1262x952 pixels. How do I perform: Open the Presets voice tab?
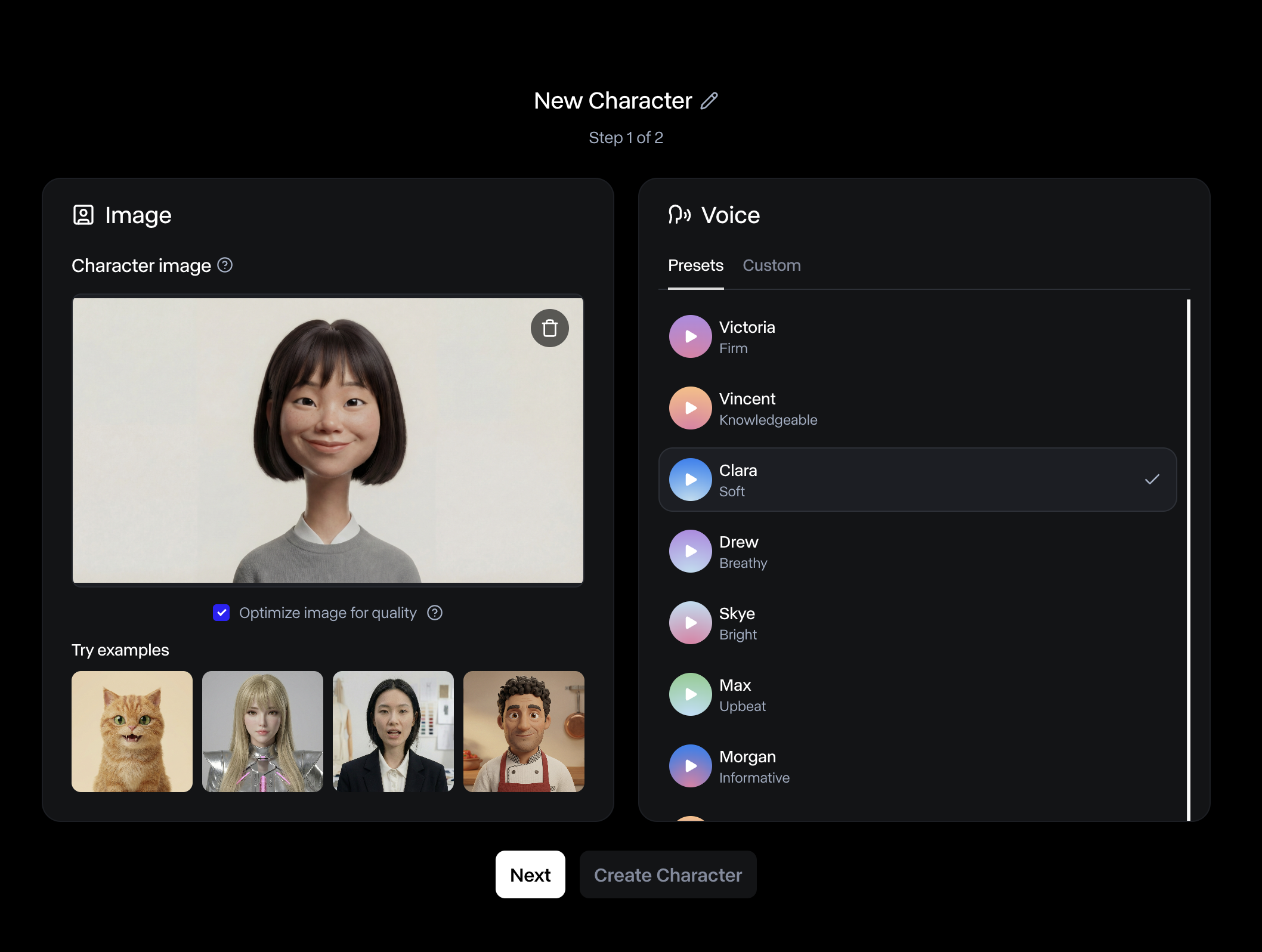695,265
